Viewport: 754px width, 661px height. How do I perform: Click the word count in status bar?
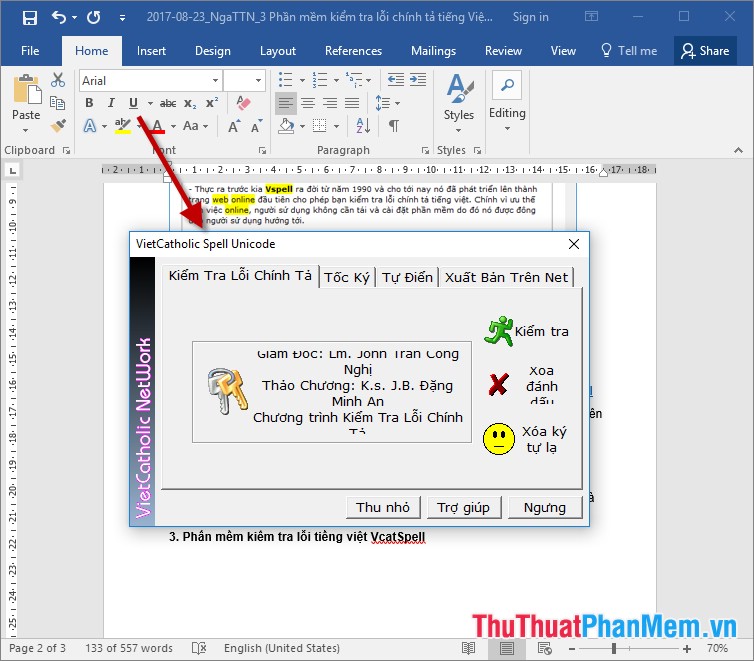(129, 649)
